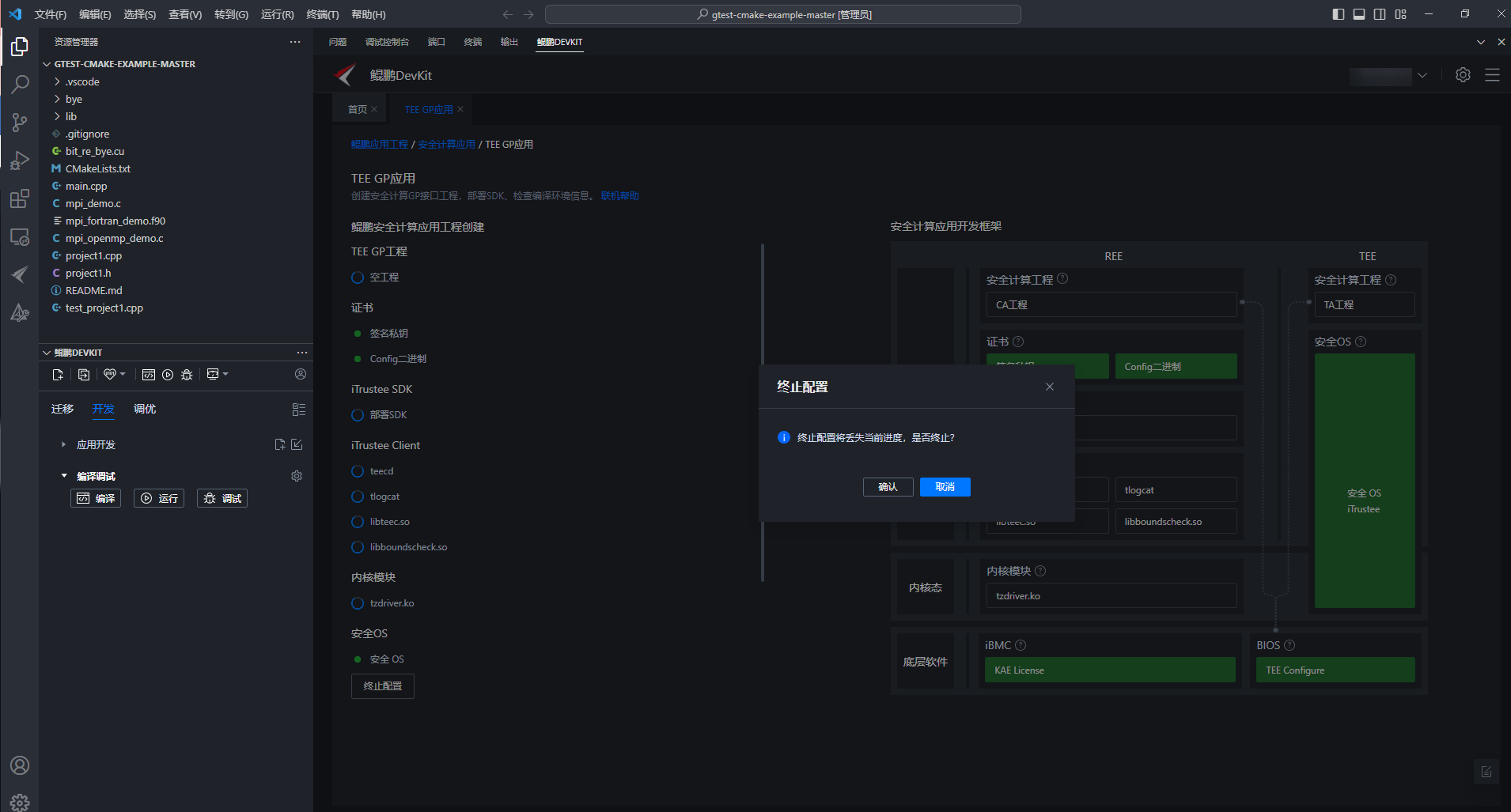1511x812 pixels.
Task: Click help icon next to iBMC
Action: click(x=1021, y=645)
